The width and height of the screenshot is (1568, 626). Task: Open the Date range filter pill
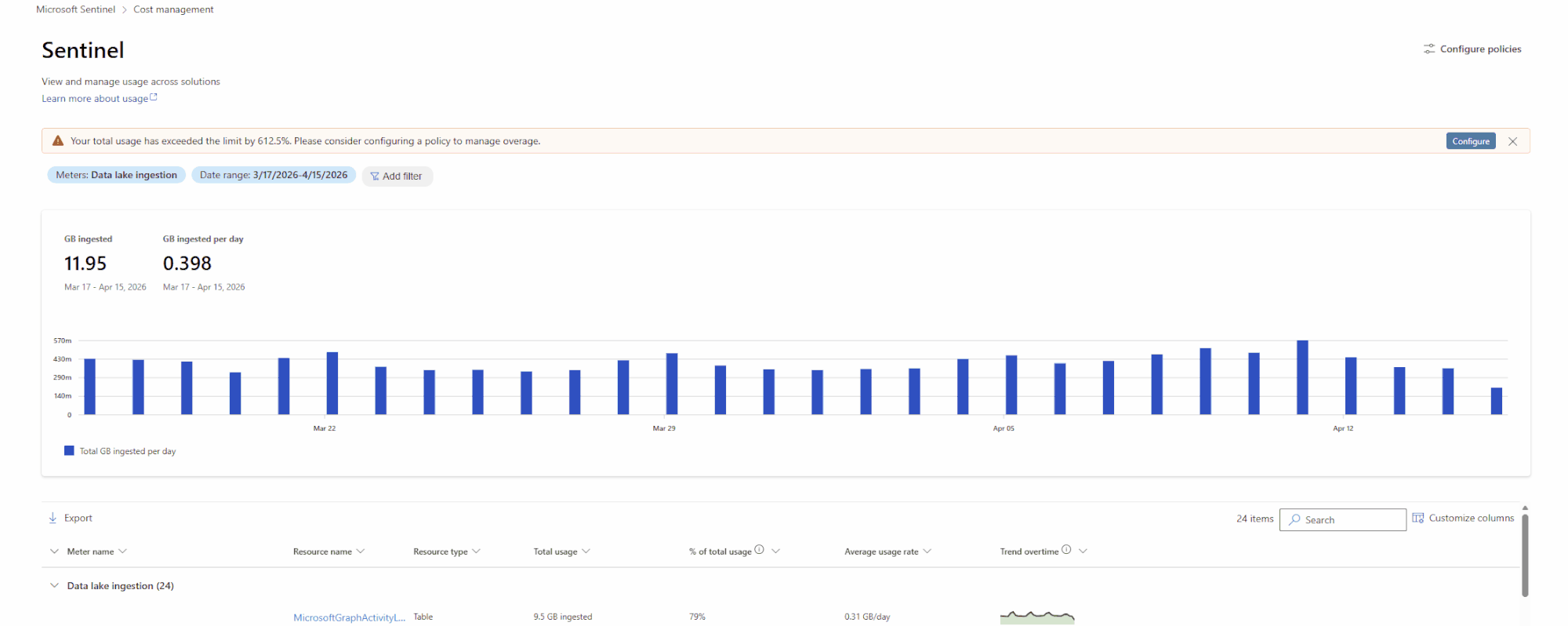click(274, 175)
